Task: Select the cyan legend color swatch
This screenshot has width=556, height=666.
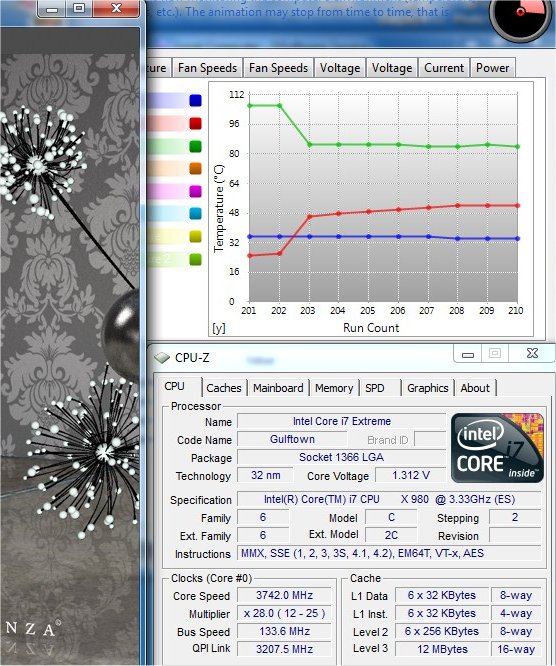Action: 195,214
